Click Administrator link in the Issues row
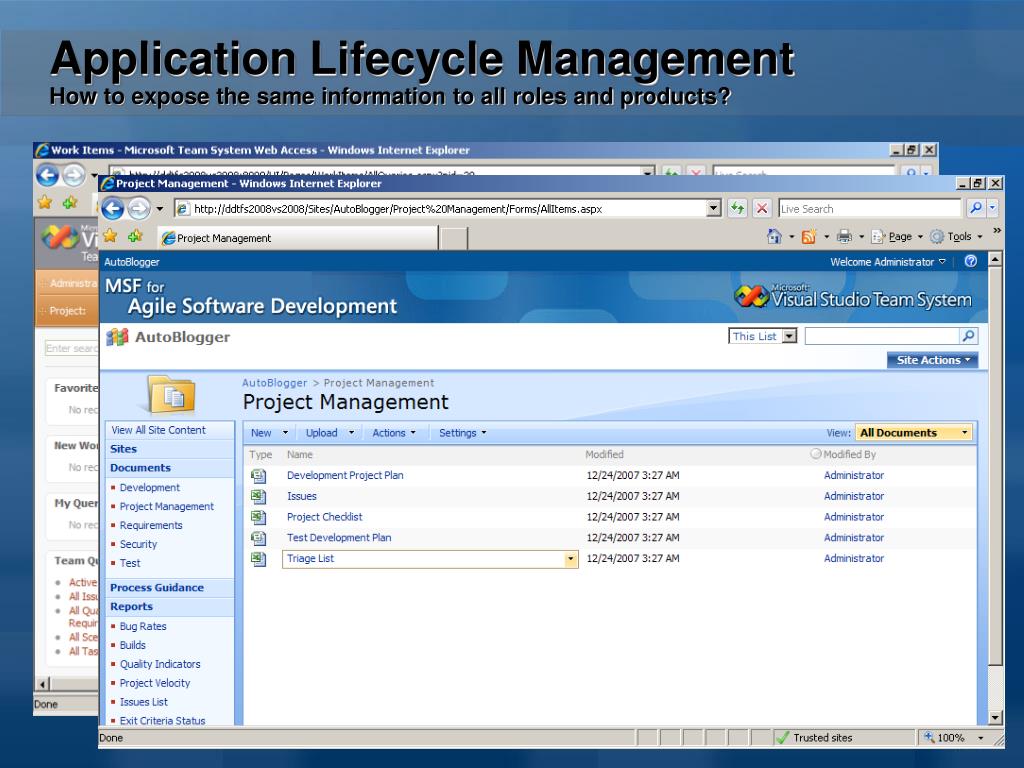Viewport: 1024px width, 768px height. point(854,496)
